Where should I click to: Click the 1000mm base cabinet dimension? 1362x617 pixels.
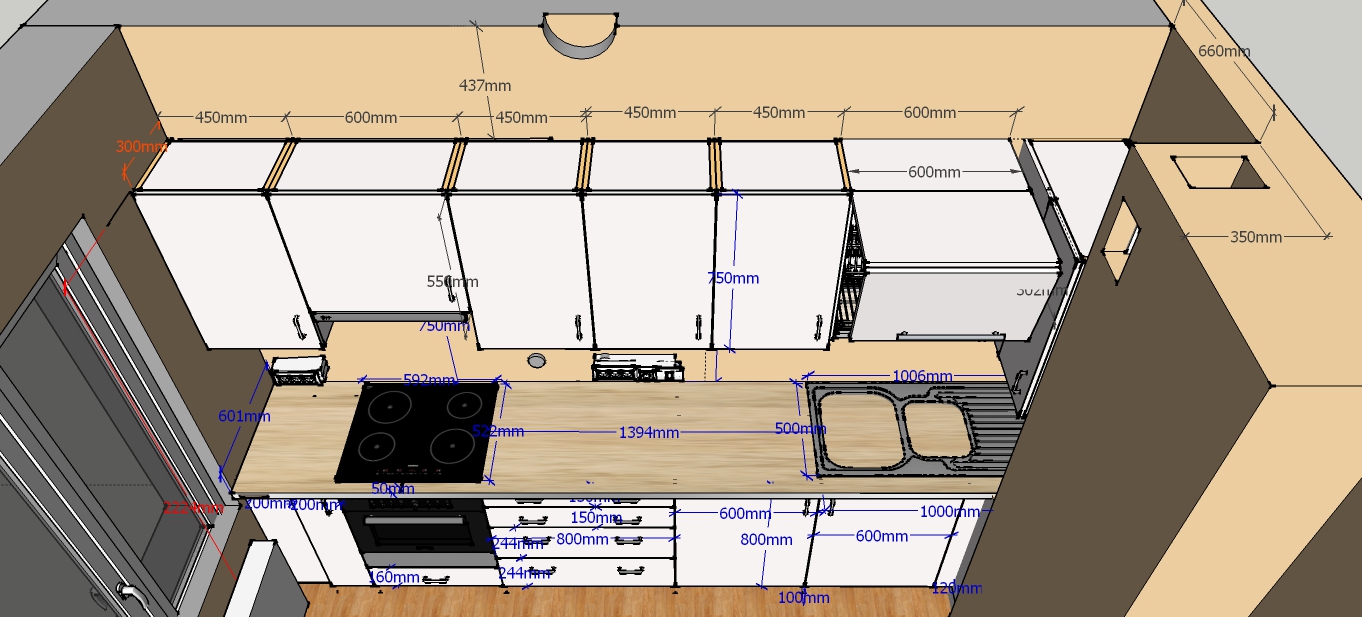(951, 511)
